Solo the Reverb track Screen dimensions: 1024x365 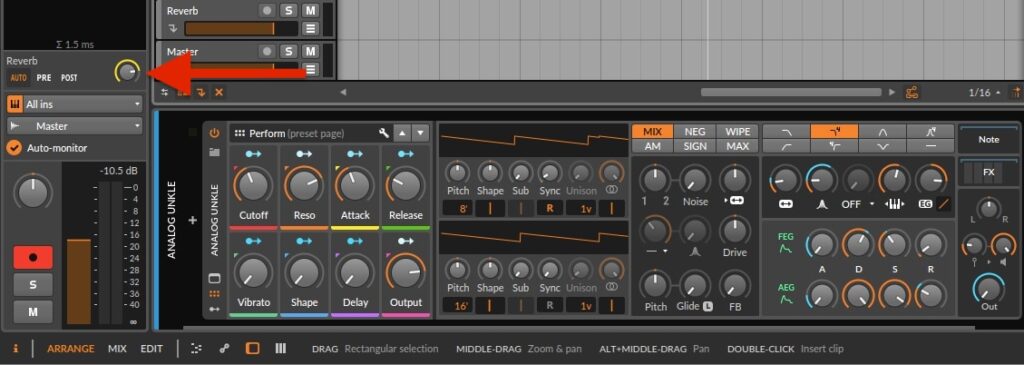(288, 10)
